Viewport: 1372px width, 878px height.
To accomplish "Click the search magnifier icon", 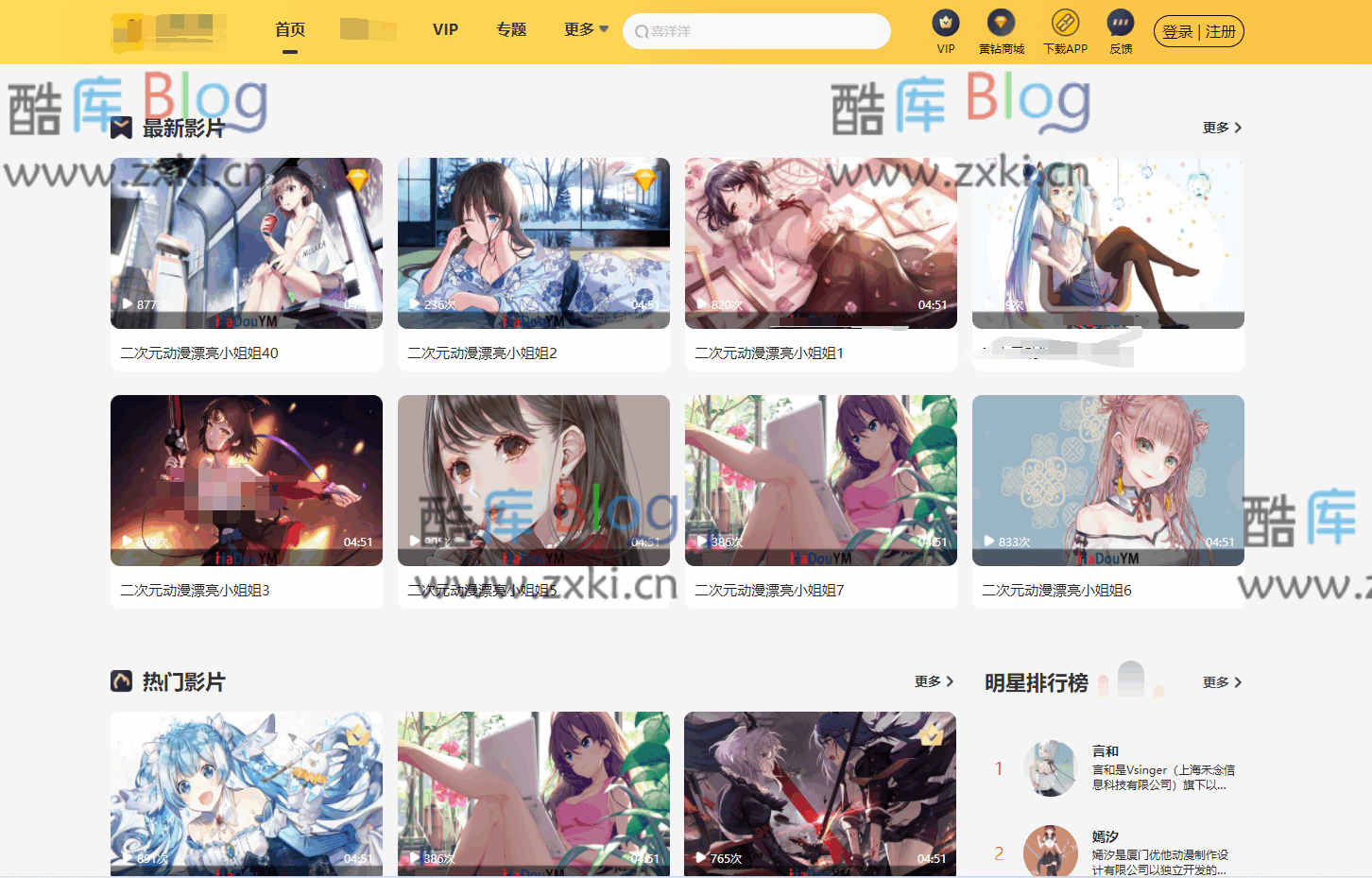I will coord(642,32).
